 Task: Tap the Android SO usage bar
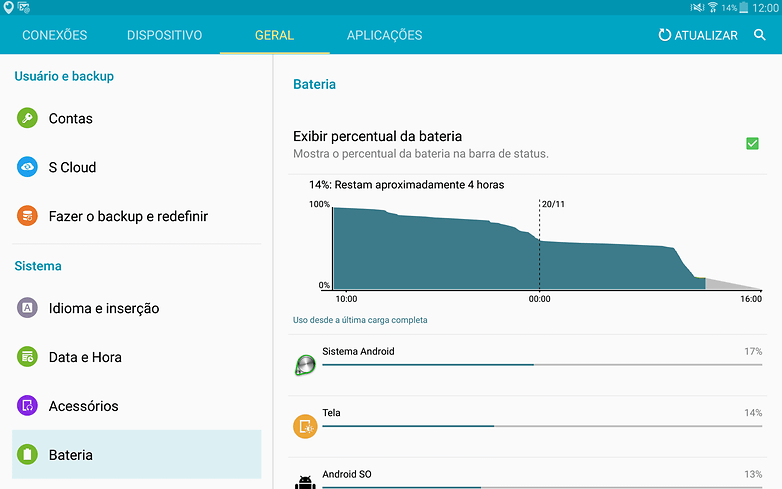(x=542, y=487)
